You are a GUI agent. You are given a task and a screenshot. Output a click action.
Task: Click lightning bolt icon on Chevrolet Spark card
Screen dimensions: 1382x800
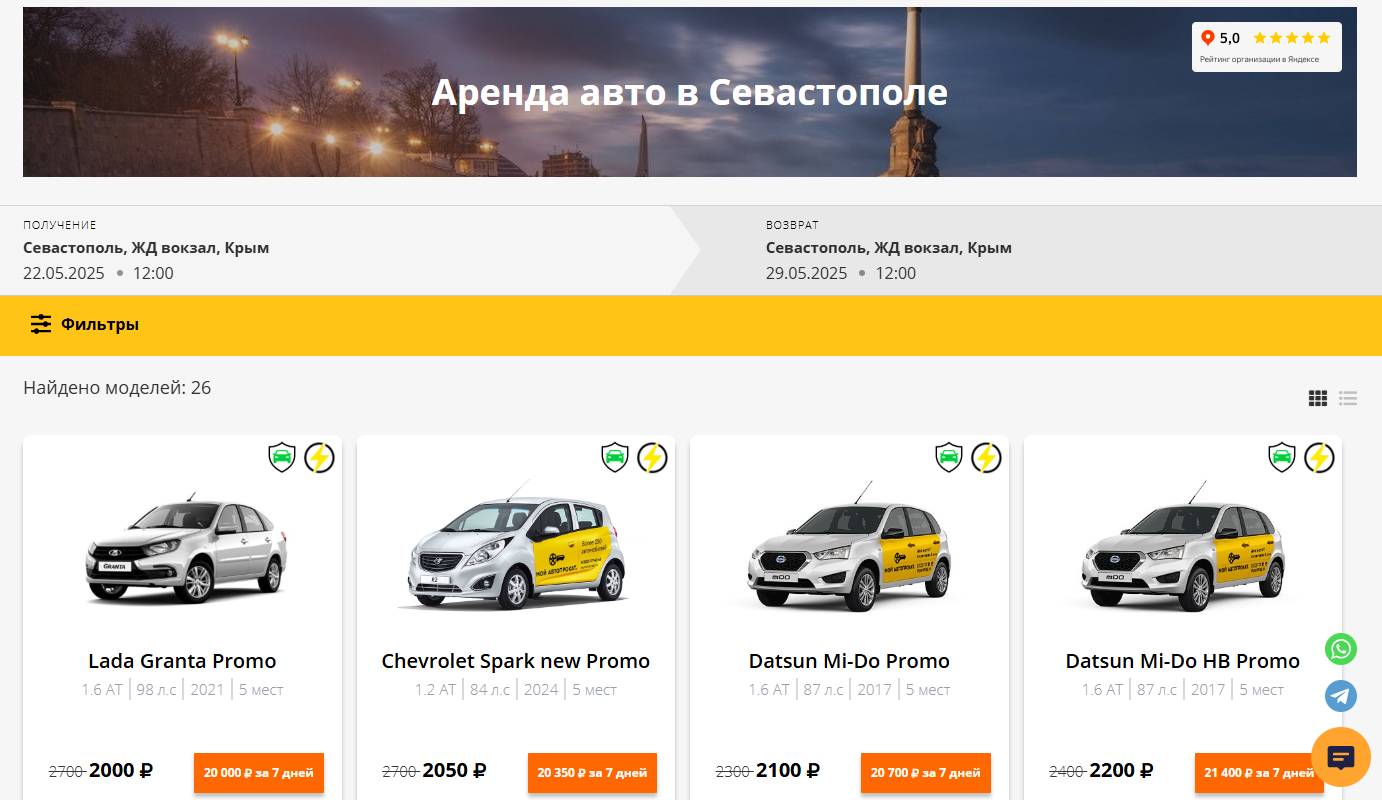(x=652, y=458)
